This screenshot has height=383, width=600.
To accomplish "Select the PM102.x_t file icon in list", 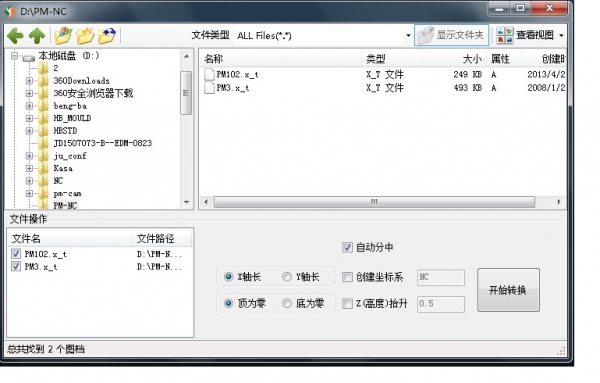I will [x=209, y=74].
